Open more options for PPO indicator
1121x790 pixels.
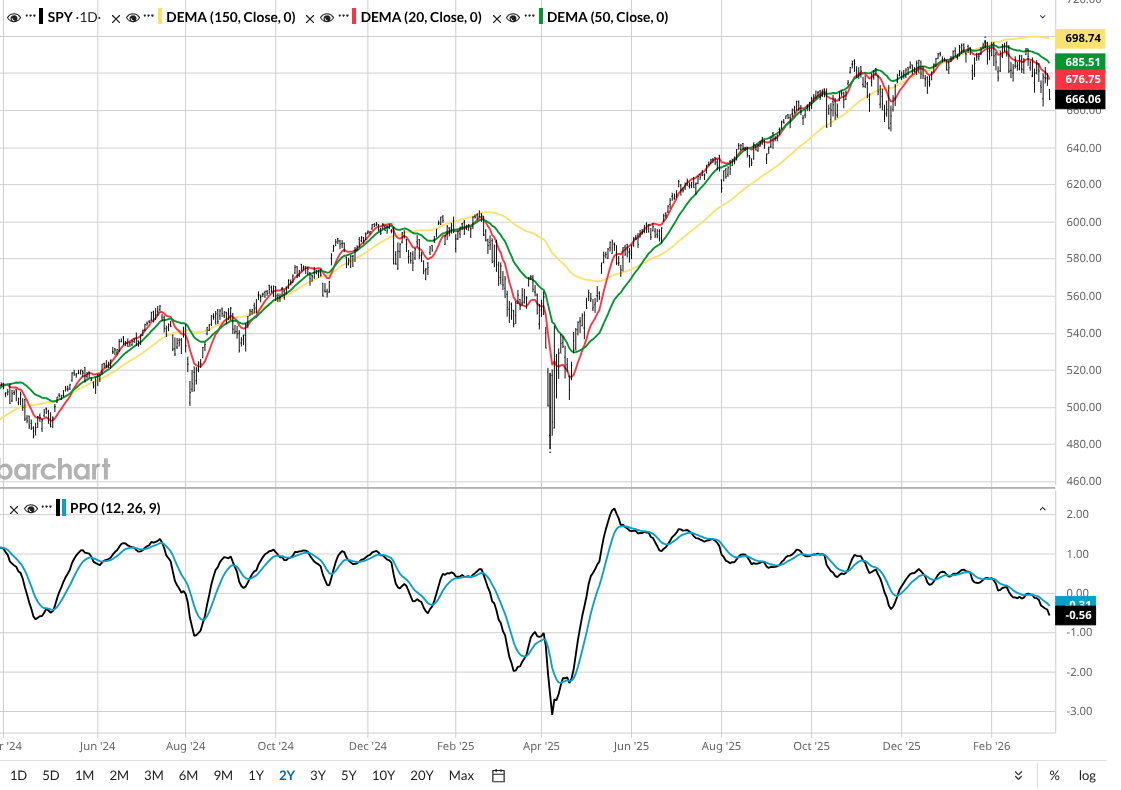(47, 507)
